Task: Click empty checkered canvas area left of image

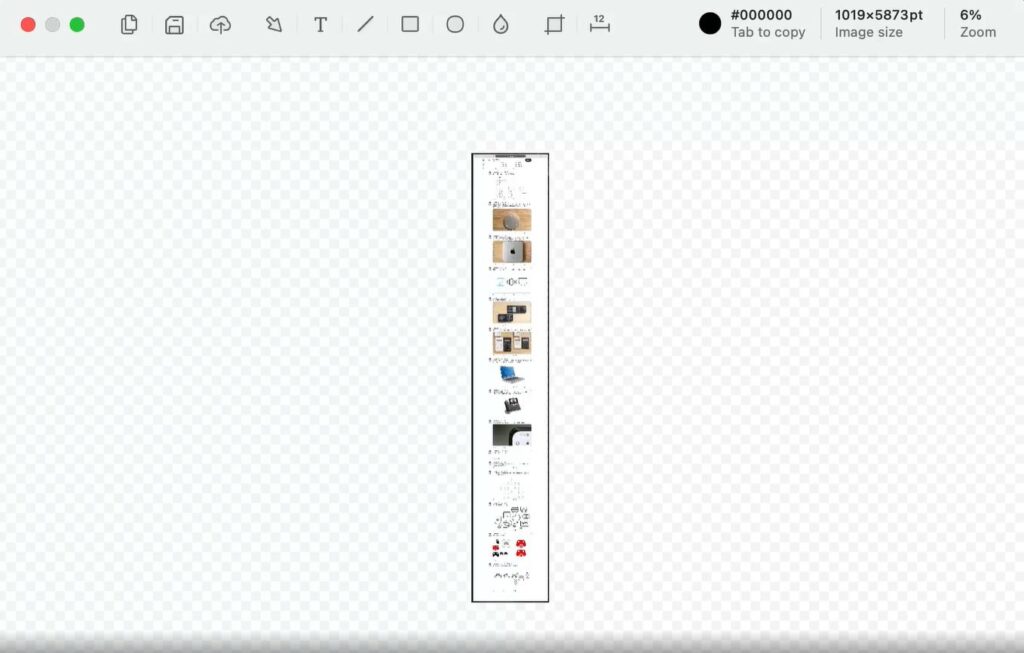Action: tap(250, 350)
